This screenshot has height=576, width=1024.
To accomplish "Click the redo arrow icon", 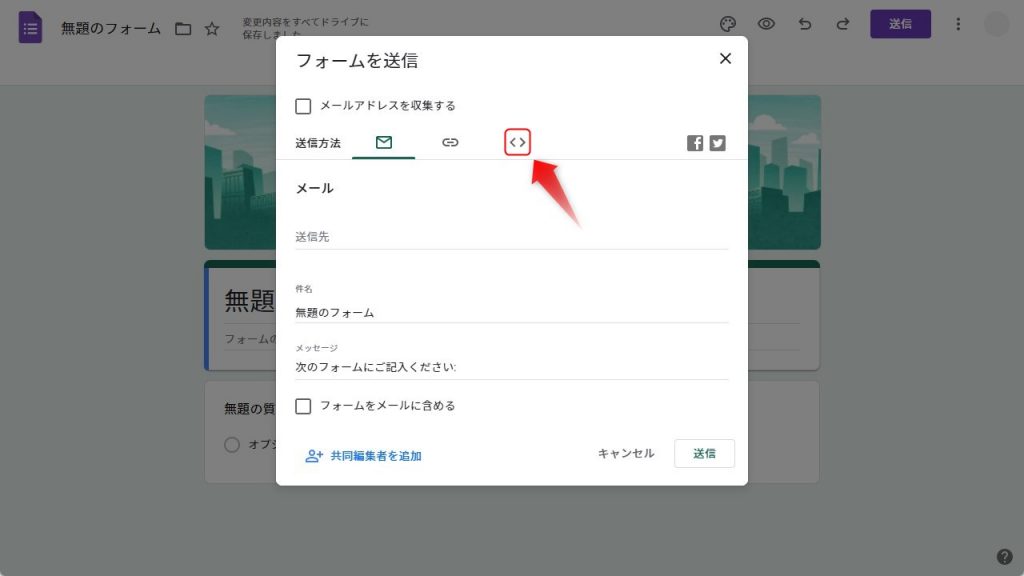I will coord(843,24).
